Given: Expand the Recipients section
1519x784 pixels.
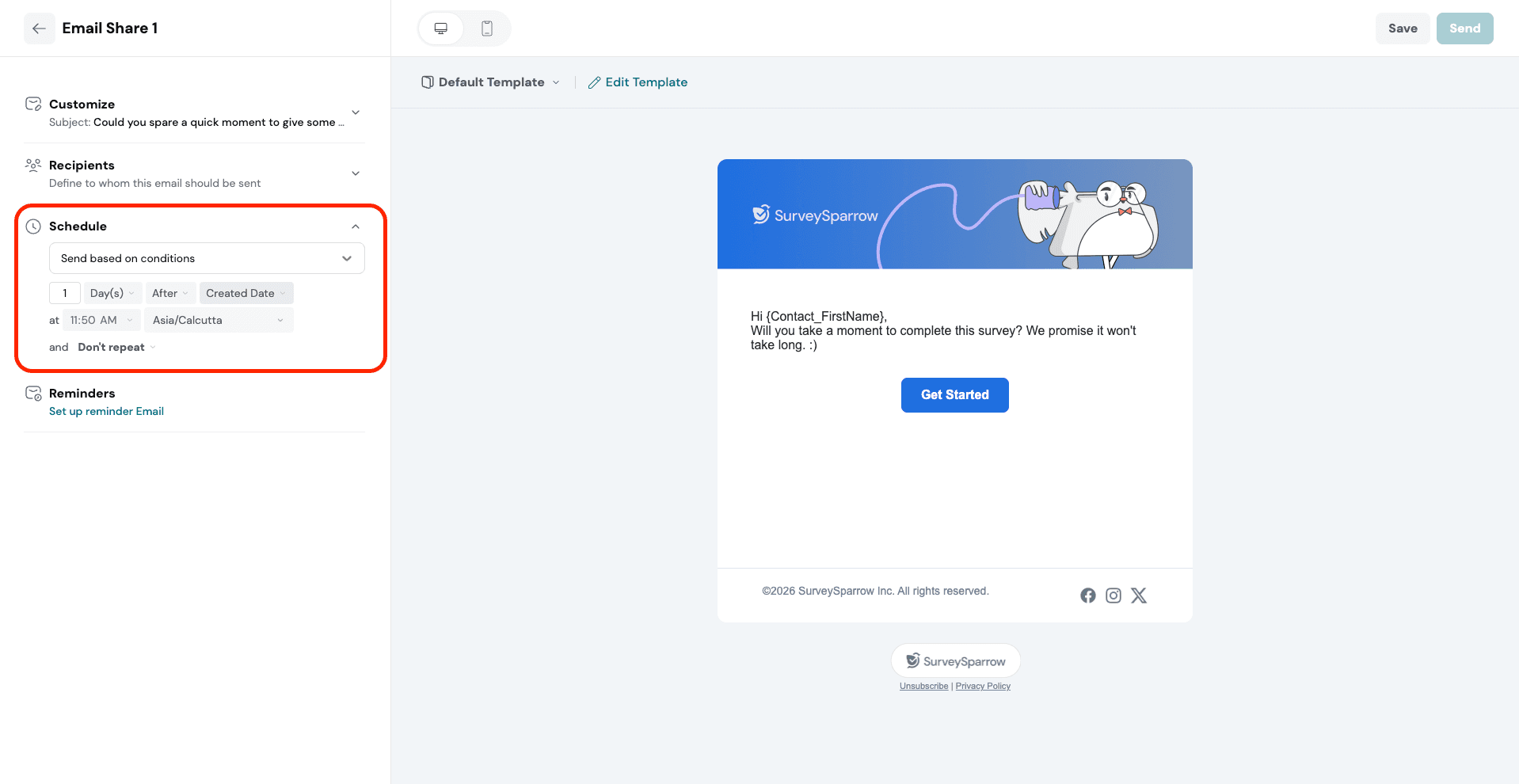Looking at the screenshot, I should pos(356,173).
